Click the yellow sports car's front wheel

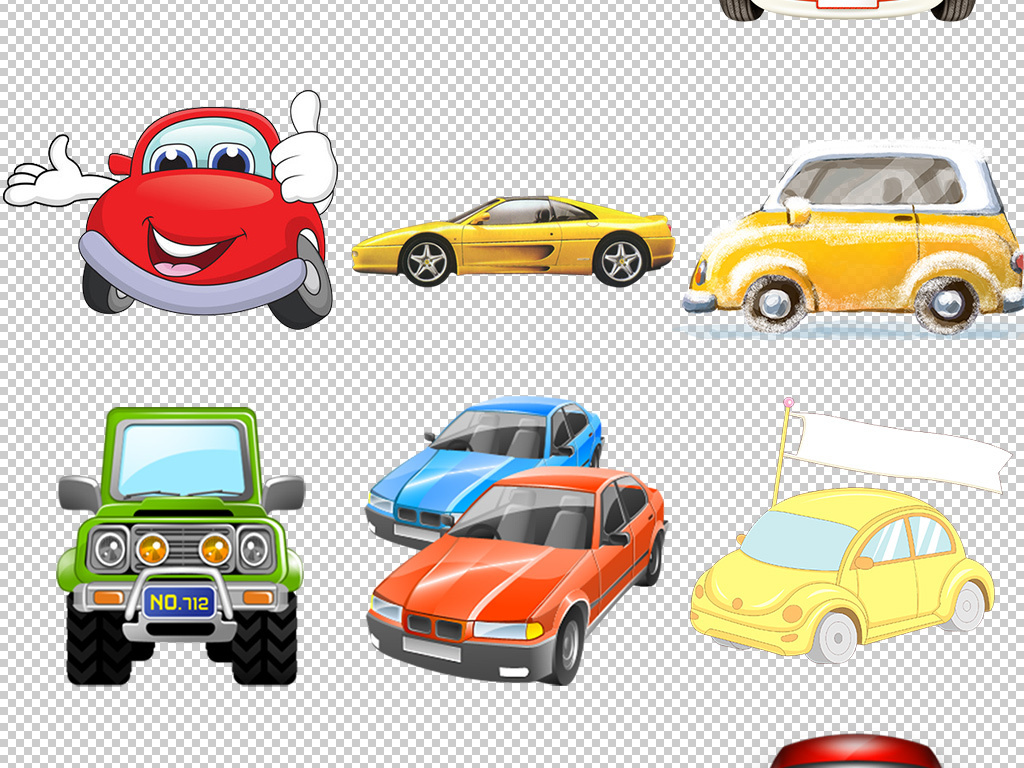point(427,261)
